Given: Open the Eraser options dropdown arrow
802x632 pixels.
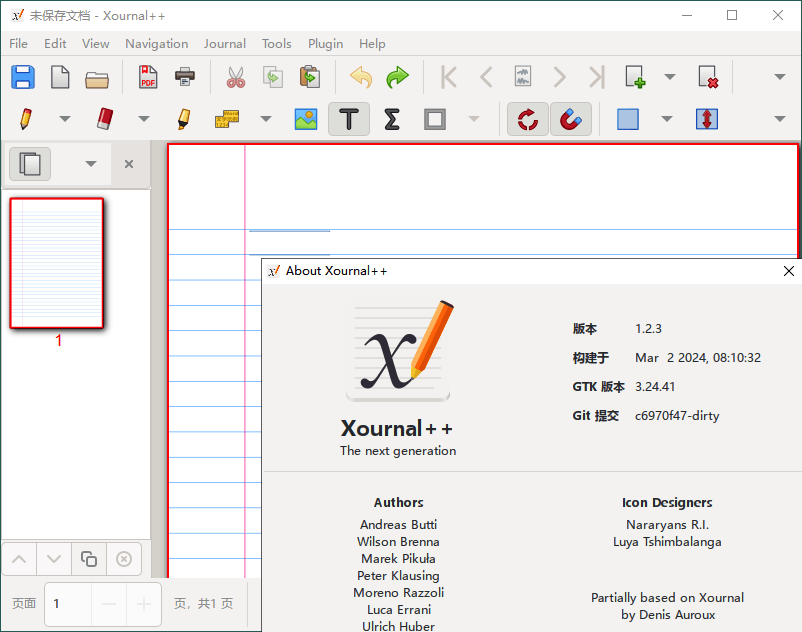Looking at the screenshot, I should [143, 119].
